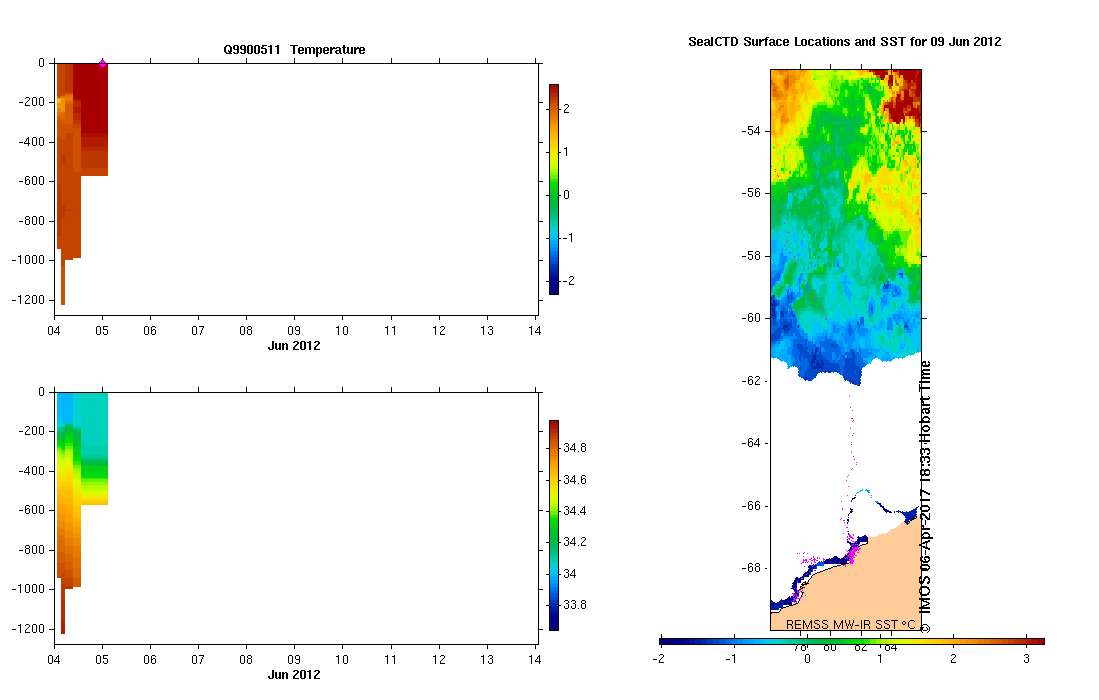Click the temperature plot vertical color bar
The height and width of the screenshot is (700, 1099).
(x=554, y=189)
